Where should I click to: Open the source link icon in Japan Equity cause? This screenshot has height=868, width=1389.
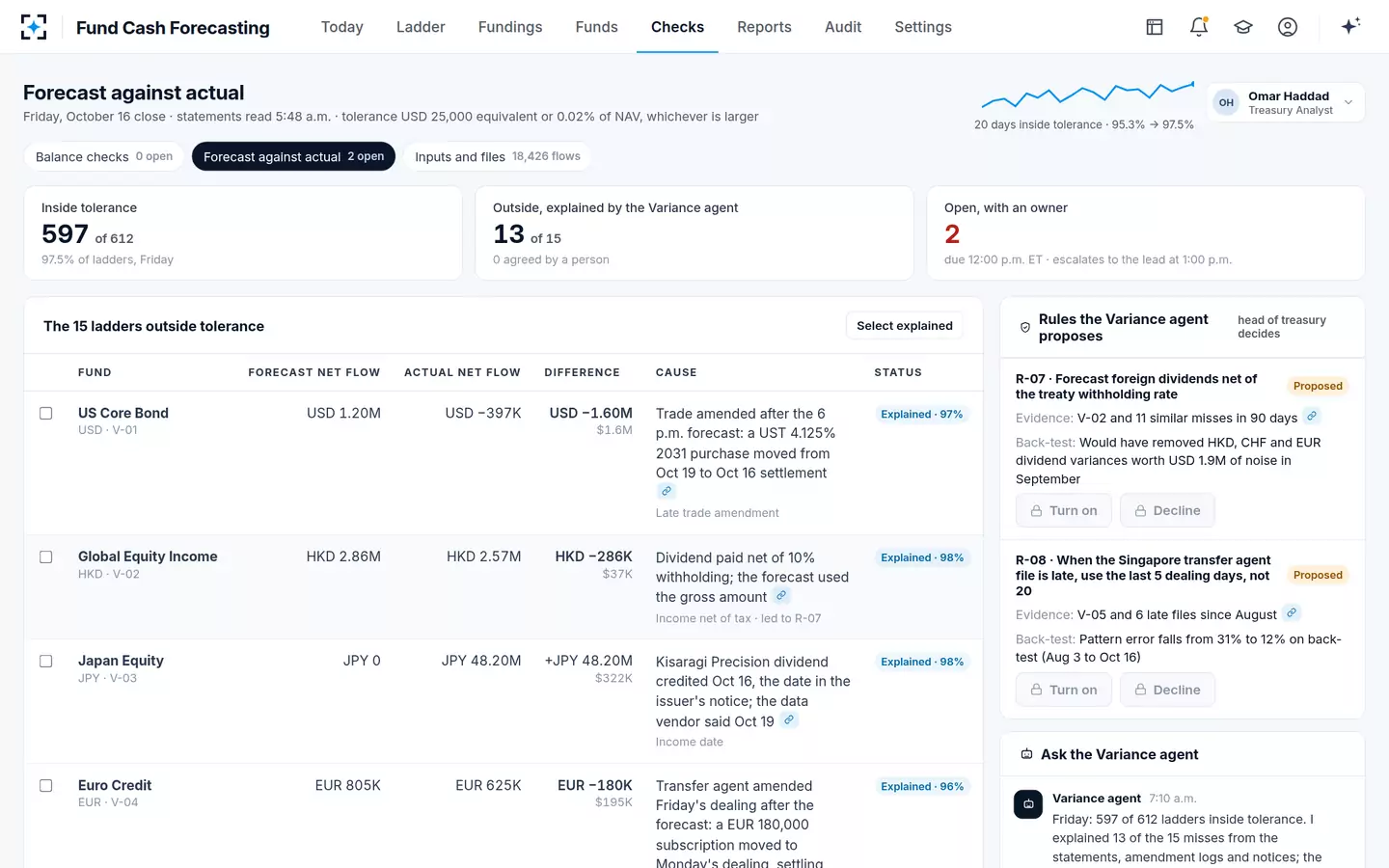click(x=789, y=720)
